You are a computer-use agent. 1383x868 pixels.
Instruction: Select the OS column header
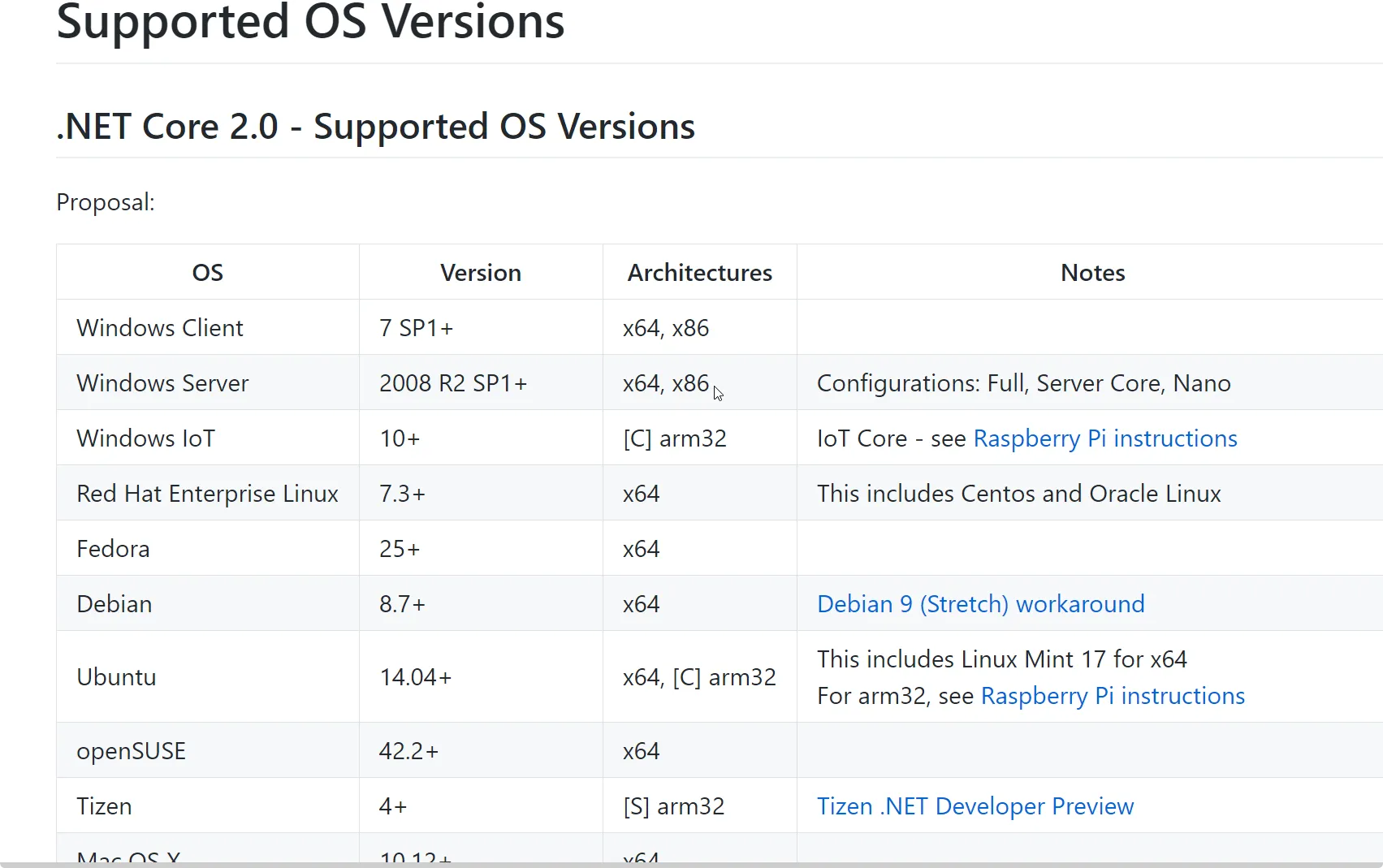tap(207, 273)
